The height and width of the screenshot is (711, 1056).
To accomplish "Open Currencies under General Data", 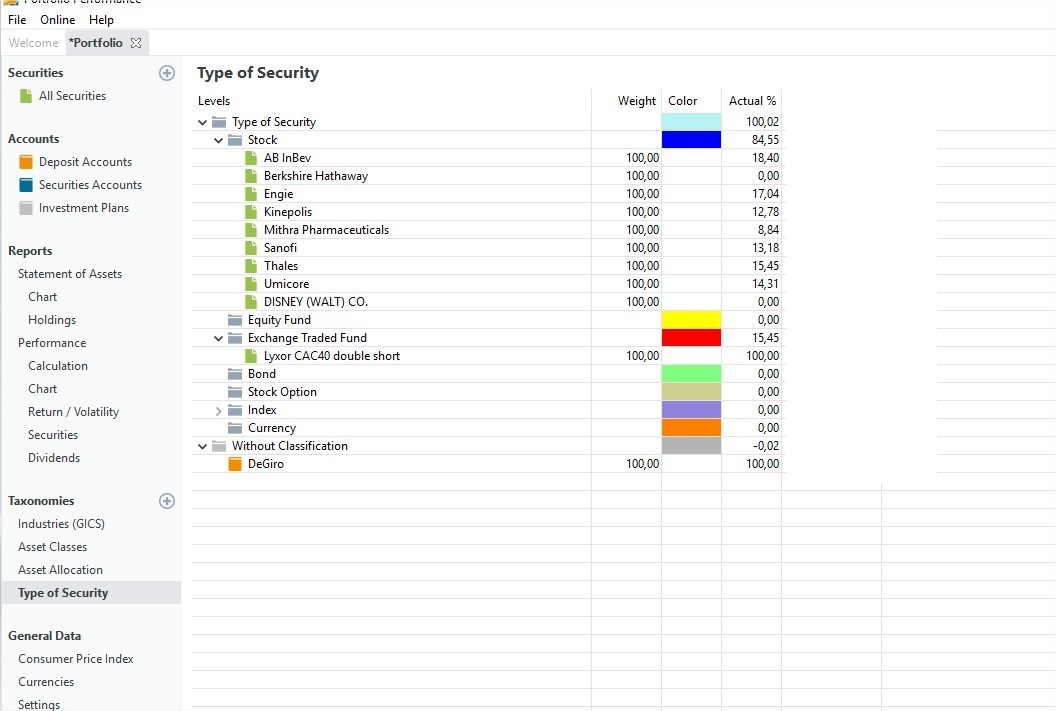I will click(46, 681).
